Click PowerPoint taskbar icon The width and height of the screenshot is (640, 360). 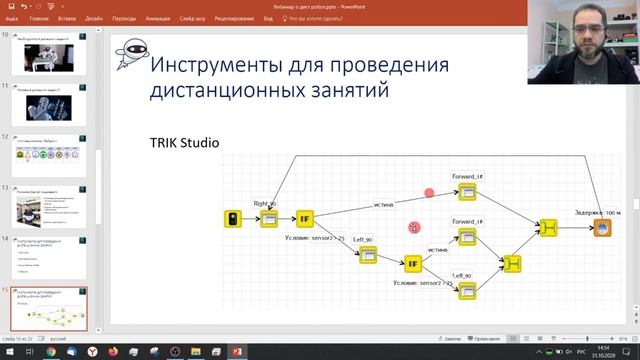pos(237,351)
